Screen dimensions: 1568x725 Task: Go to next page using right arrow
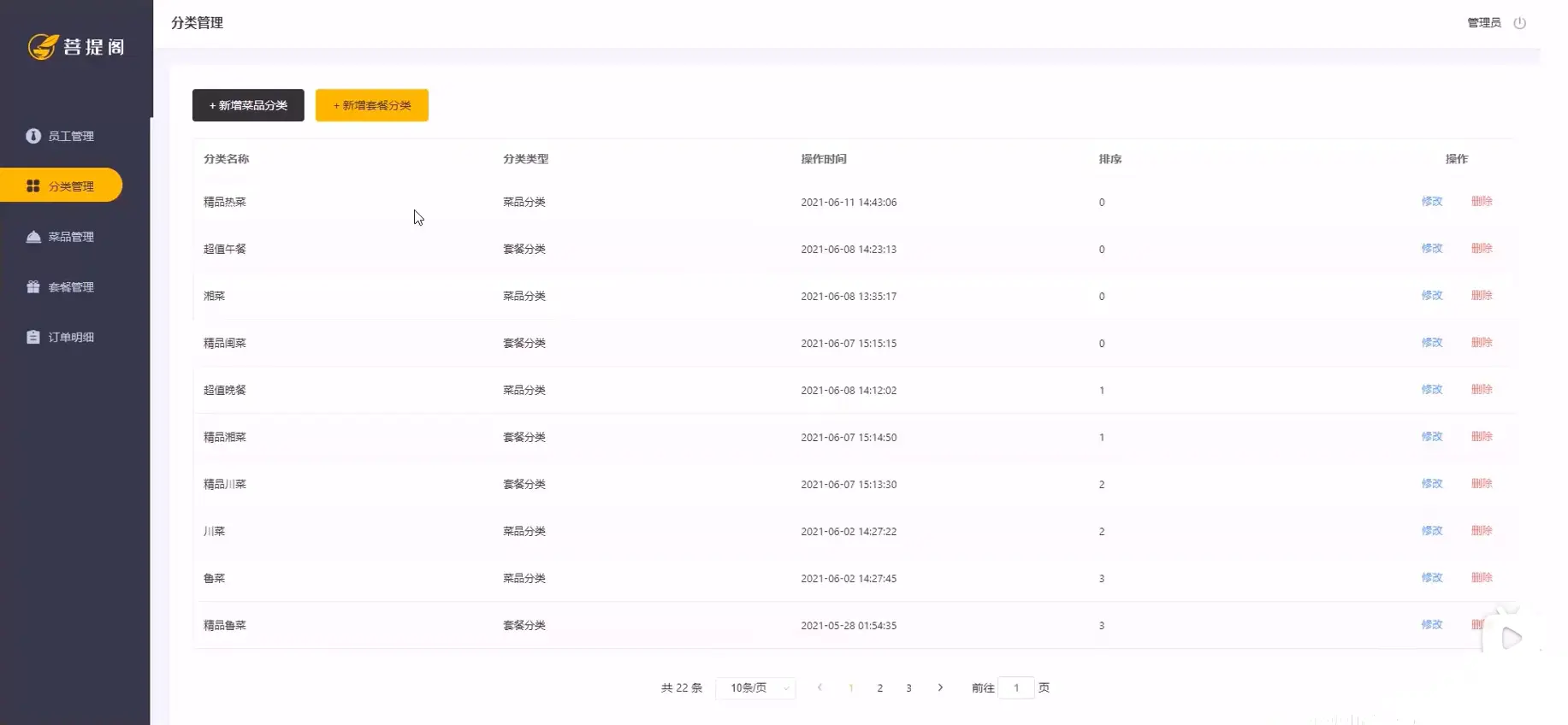[x=940, y=687]
